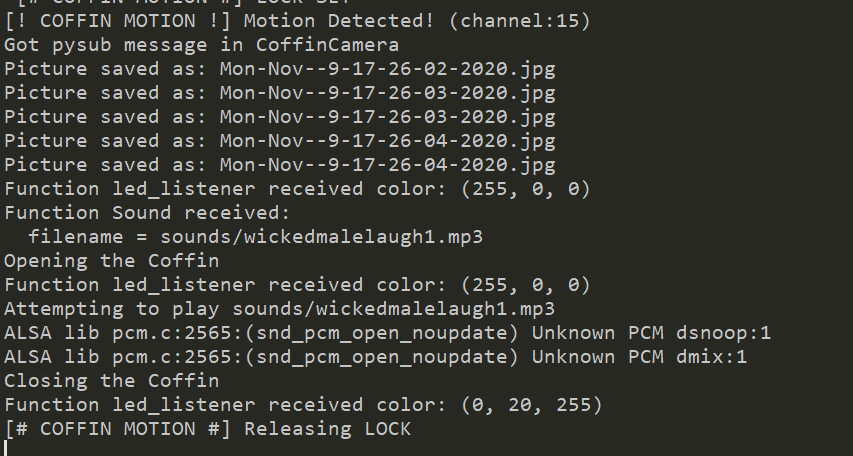This screenshot has height=456, width=853.
Task: Click the first Mon-Nov--9-17-26-03-2020.jpg filename
Action: click(387, 92)
